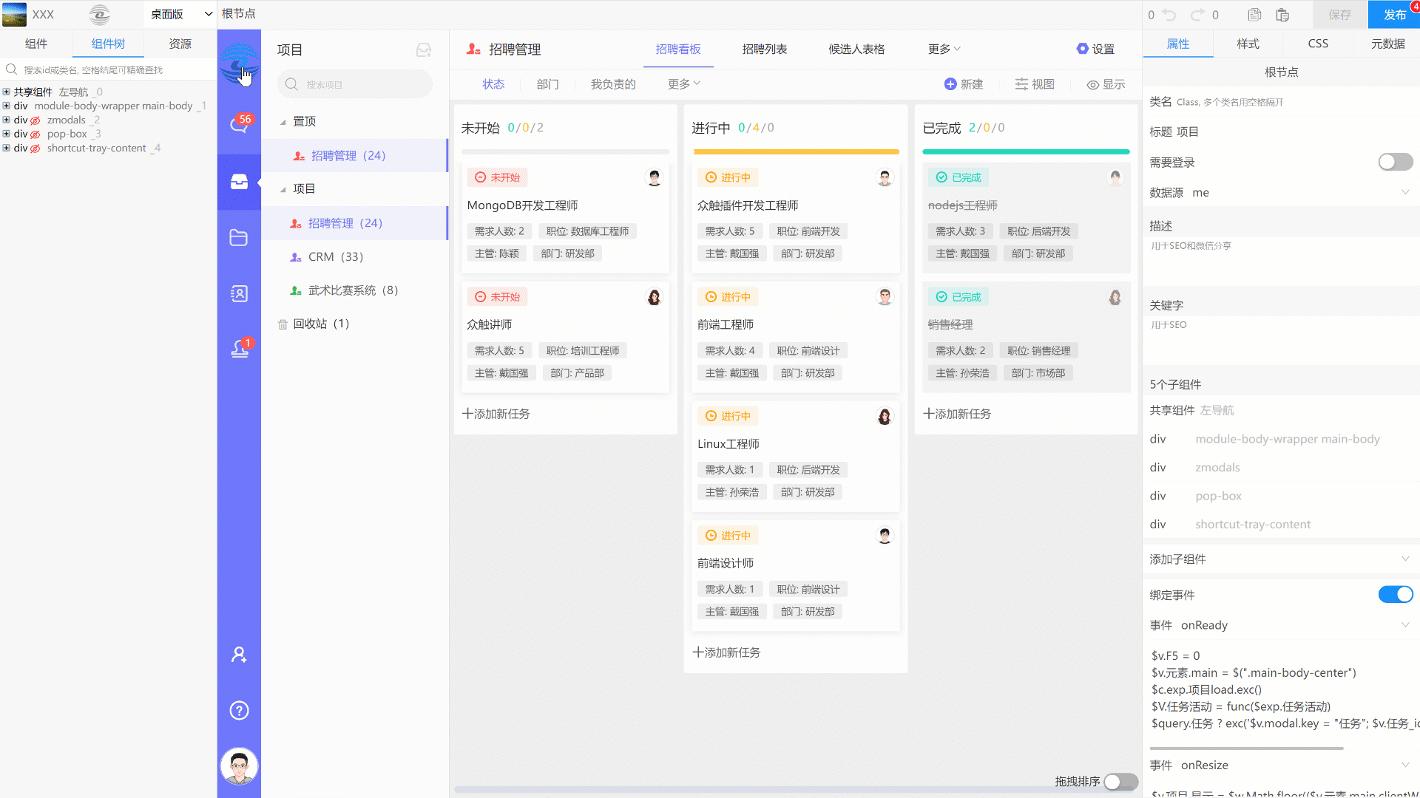The height and width of the screenshot is (798, 1420).
Task: Switch to the 组件 tab
Action: 36,44
